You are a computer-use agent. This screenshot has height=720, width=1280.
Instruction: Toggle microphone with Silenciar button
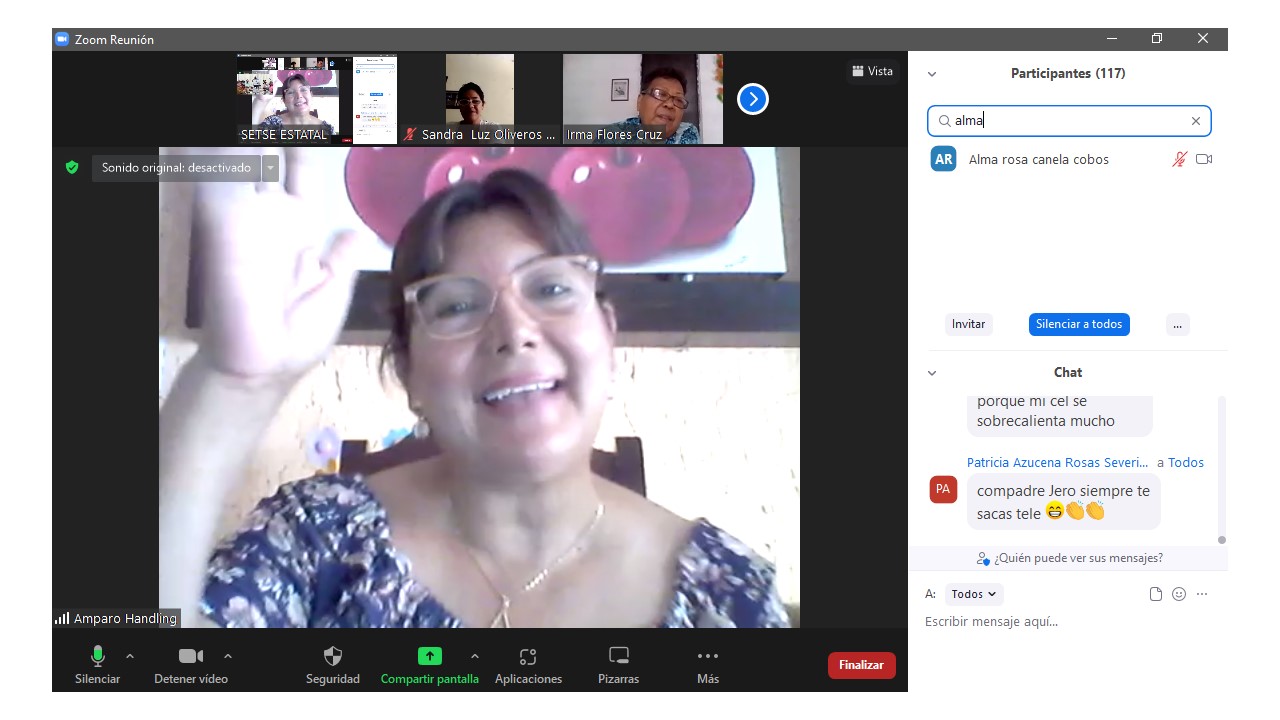tap(97, 657)
